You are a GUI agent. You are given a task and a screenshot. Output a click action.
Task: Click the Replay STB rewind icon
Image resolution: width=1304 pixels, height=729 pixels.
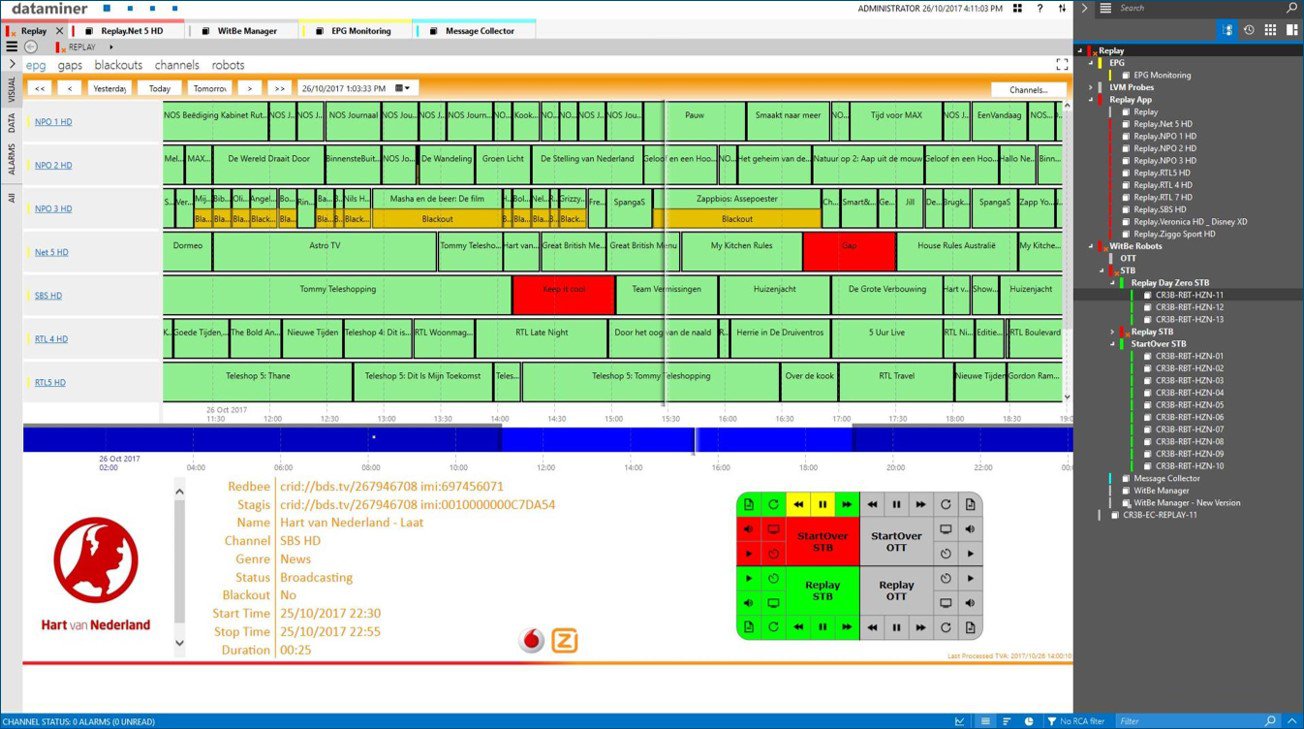798,627
